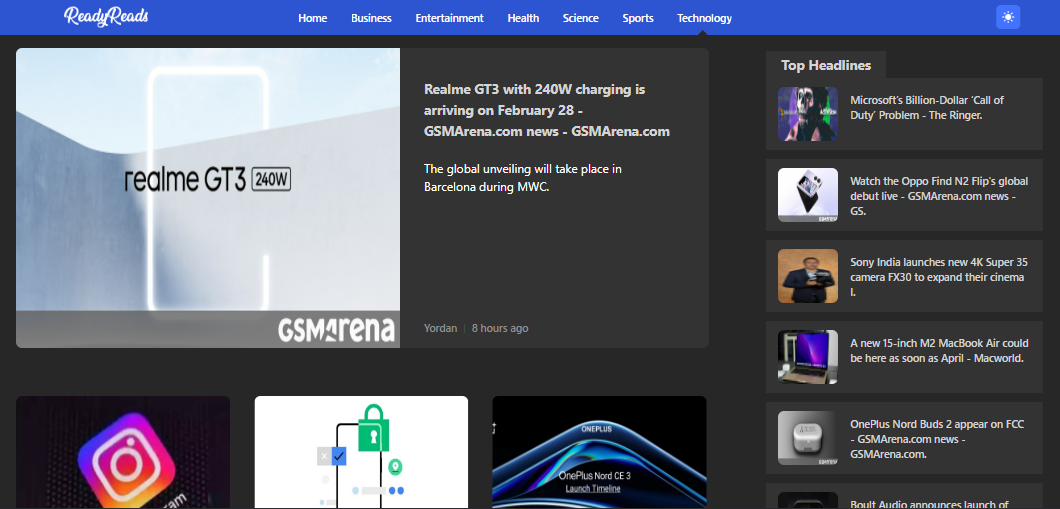Open the ReadyReads logo homepage
The width and height of the screenshot is (1060, 509).
[x=106, y=17]
